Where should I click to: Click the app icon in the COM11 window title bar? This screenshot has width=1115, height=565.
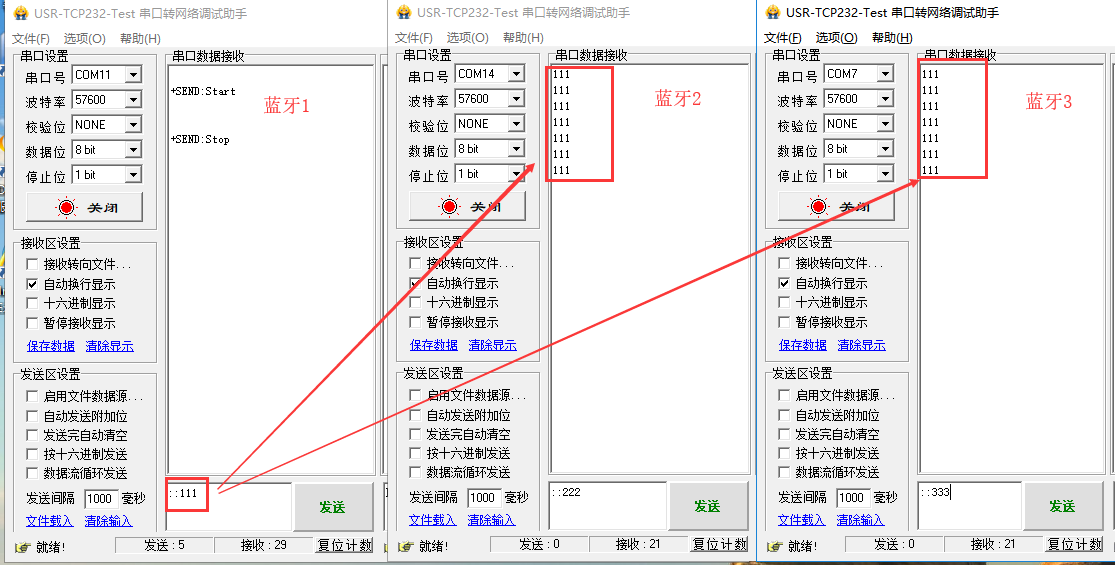point(20,14)
